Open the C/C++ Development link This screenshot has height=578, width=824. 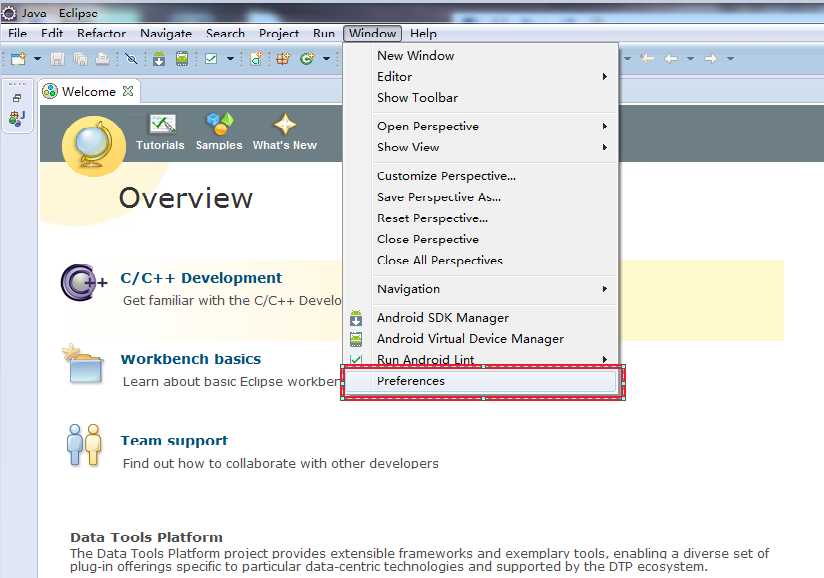(201, 278)
